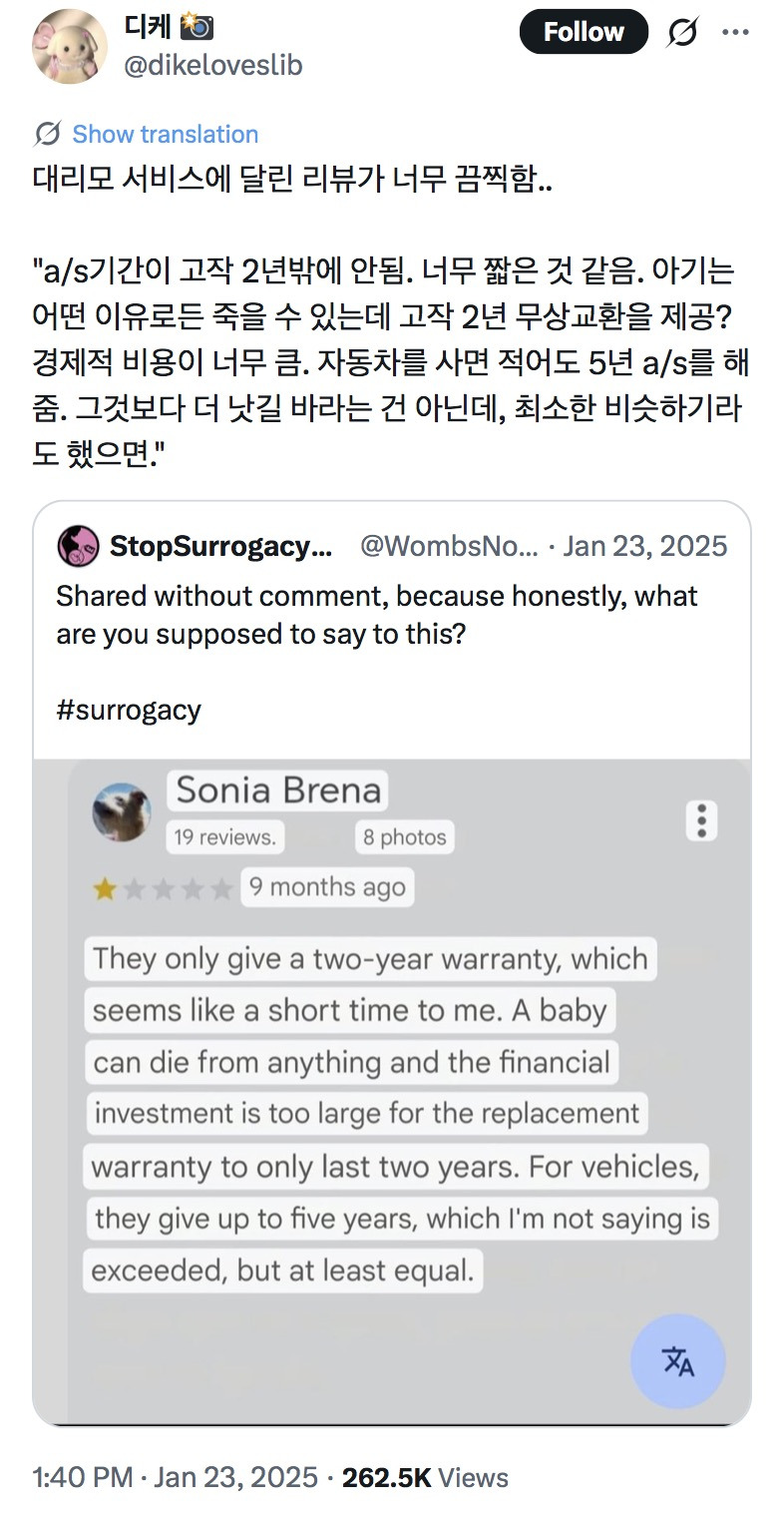This screenshot has width=784, height=1524.
Task: Click the camera emoji beside 디케's name
Action: [x=196, y=27]
